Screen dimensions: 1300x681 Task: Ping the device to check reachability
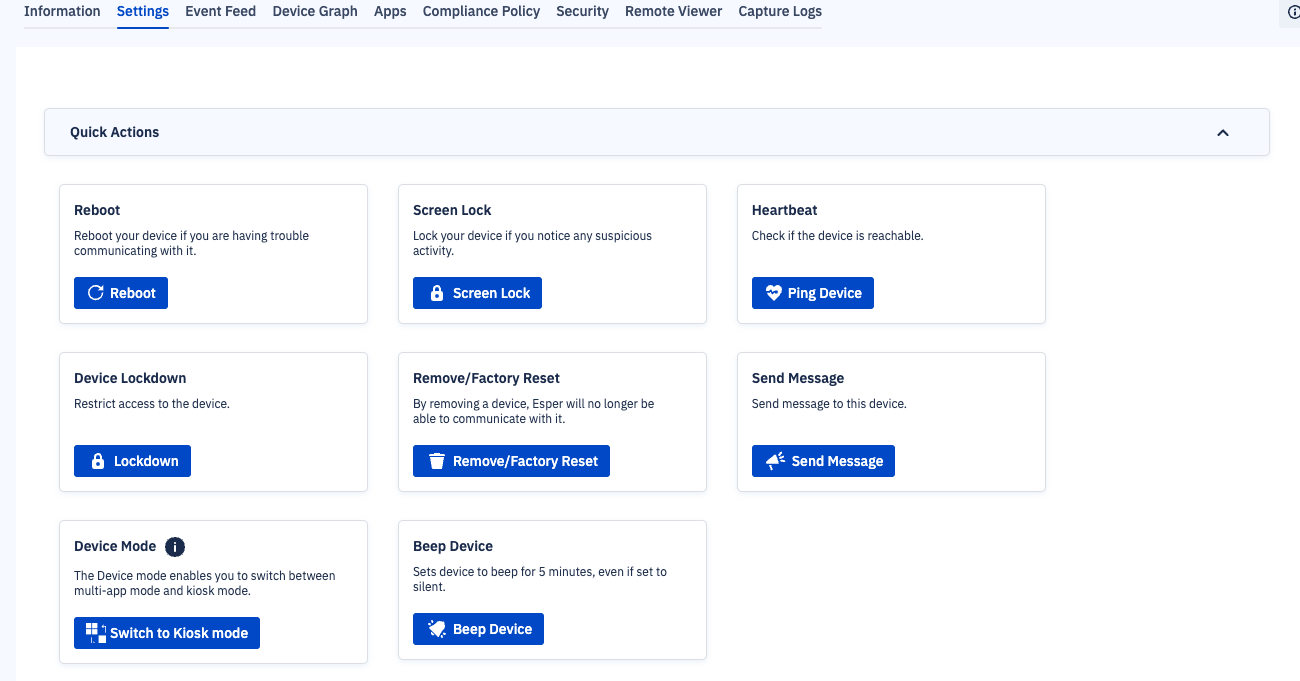tap(812, 292)
